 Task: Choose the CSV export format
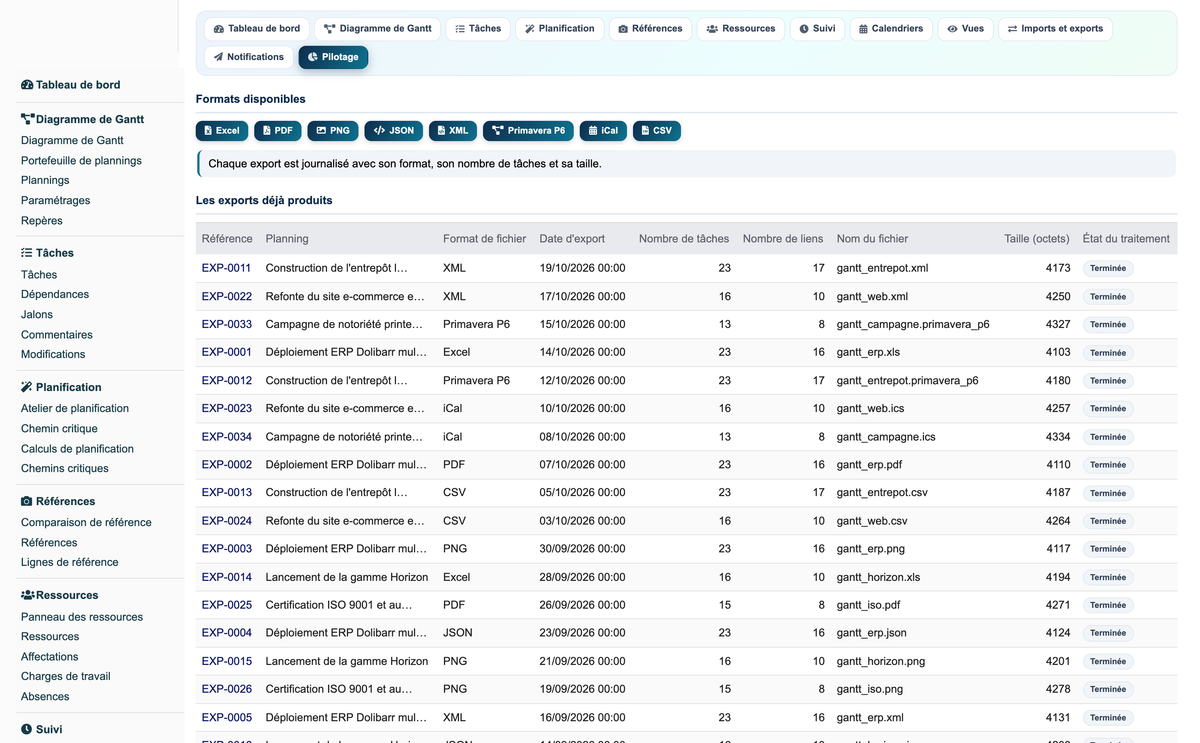pyautogui.click(x=657, y=130)
